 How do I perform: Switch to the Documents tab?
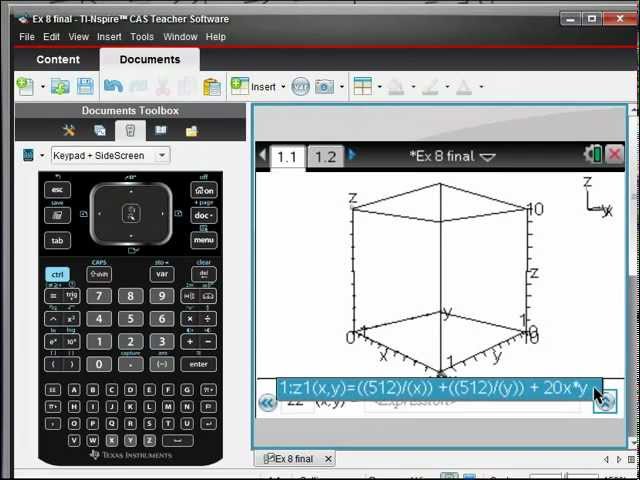pyautogui.click(x=150, y=60)
